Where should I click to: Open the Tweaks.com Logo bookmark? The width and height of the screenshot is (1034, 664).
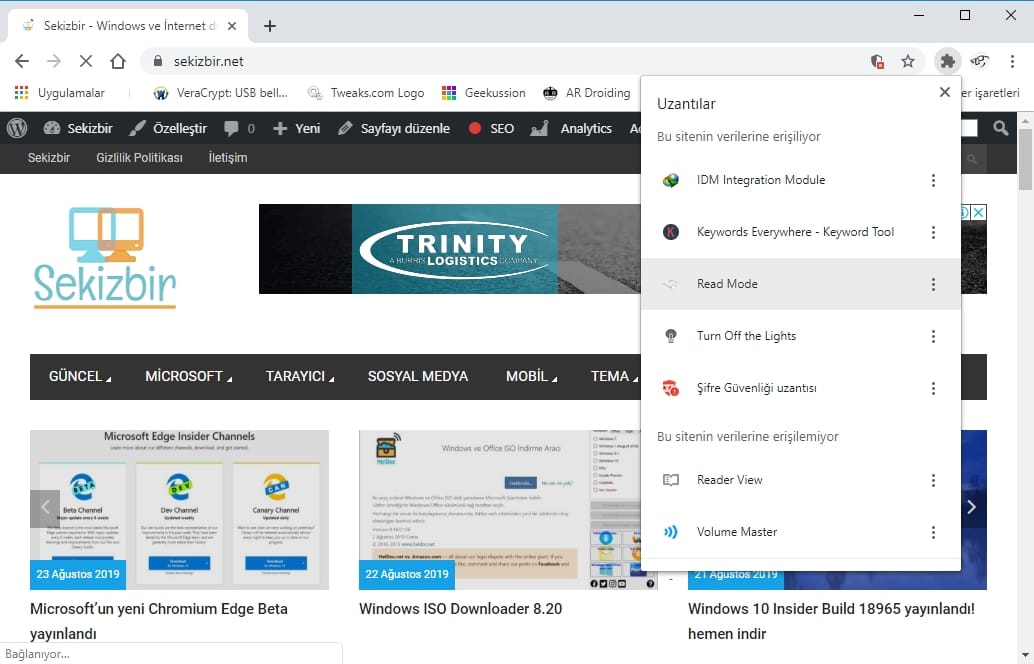367,93
